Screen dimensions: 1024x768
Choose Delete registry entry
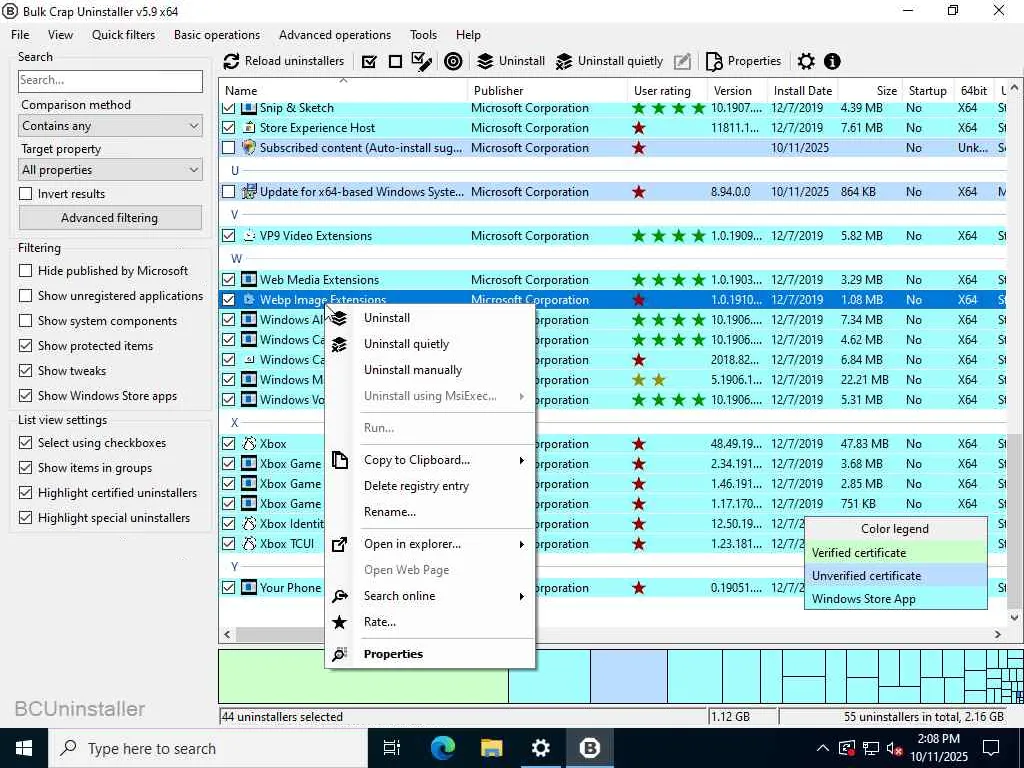click(x=416, y=486)
